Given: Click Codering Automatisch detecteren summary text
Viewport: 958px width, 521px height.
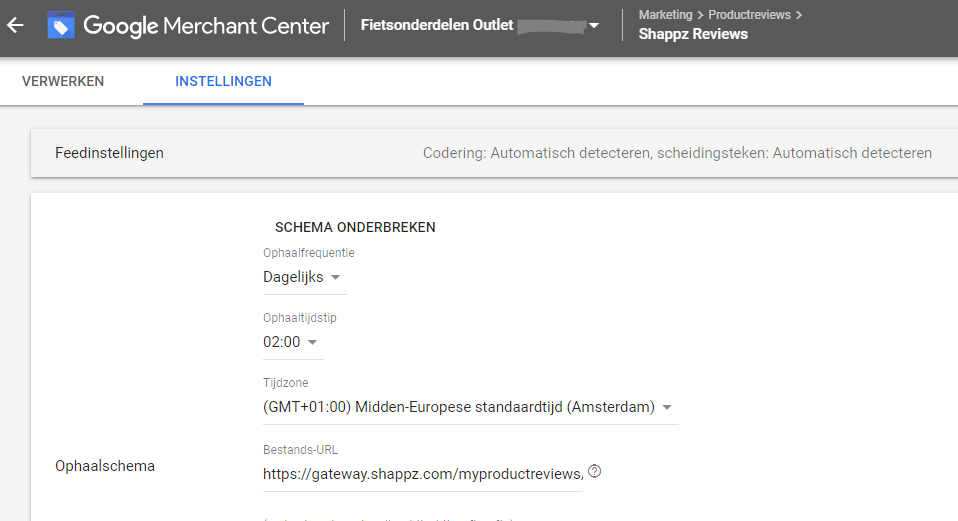Looking at the screenshot, I should coord(677,153).
